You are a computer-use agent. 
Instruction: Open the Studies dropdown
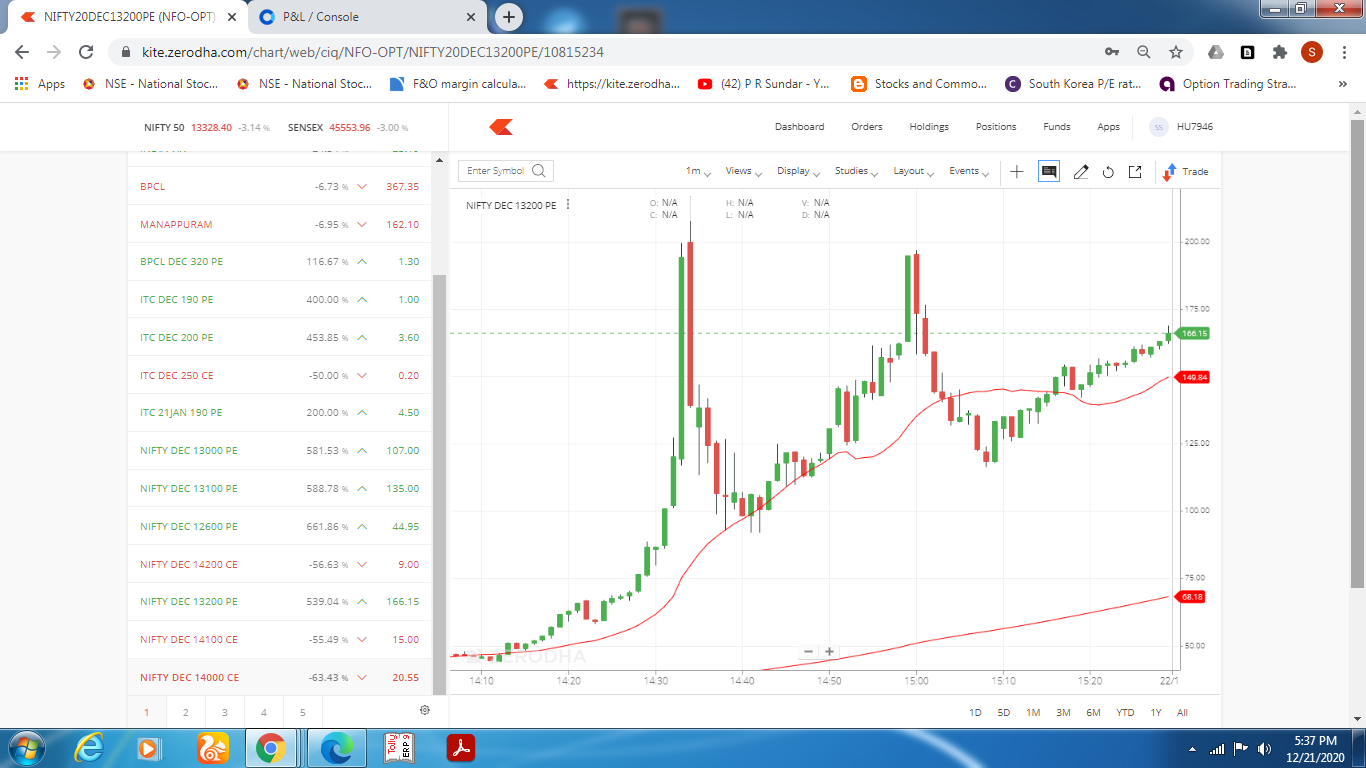tap(856, 172)
